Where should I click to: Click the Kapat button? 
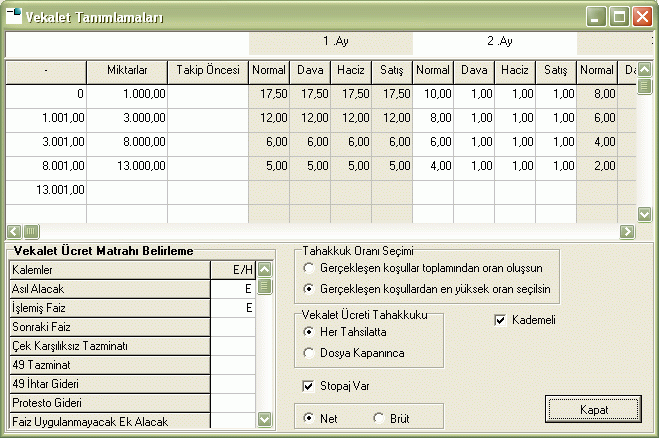[593, 409]
